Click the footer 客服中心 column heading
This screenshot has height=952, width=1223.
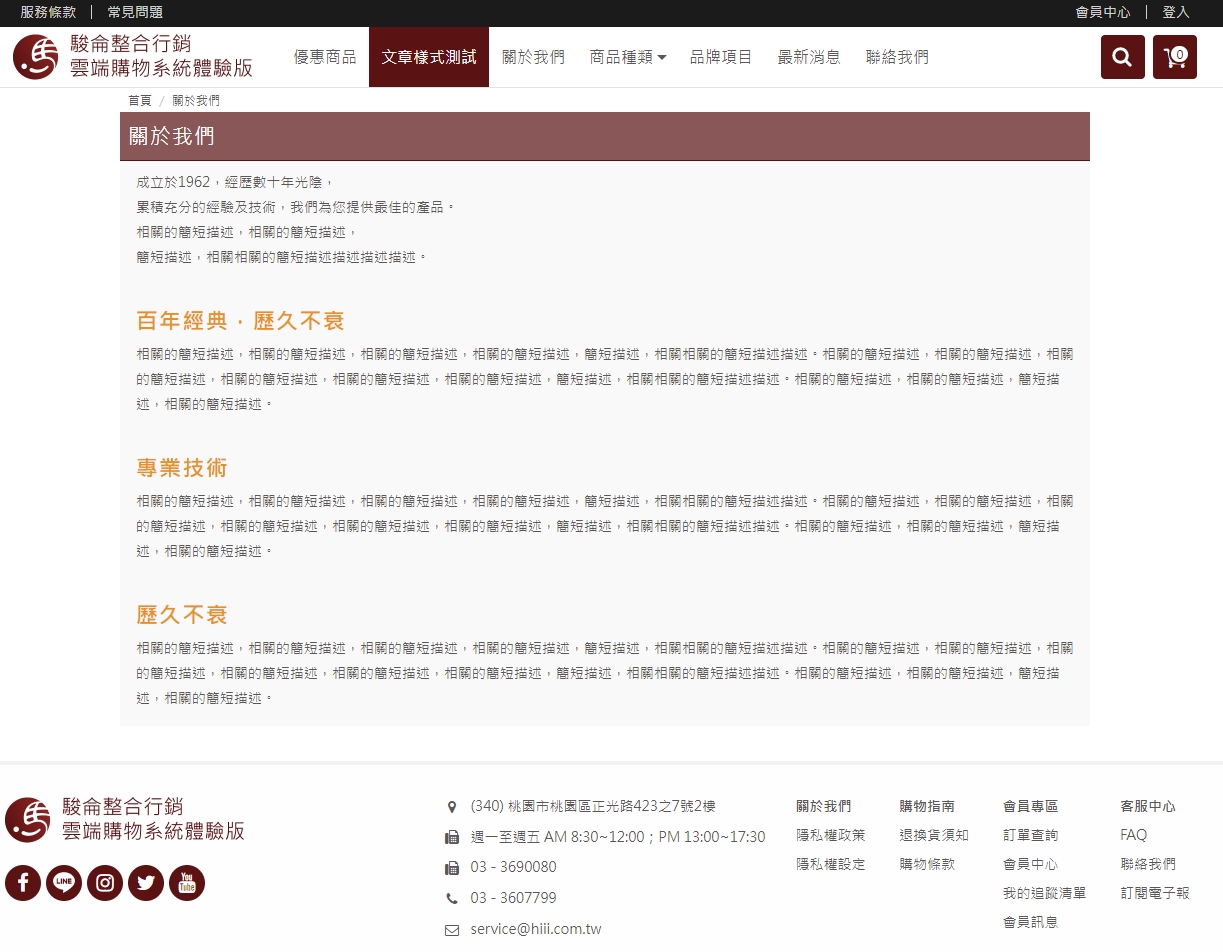click(1148, 806)
